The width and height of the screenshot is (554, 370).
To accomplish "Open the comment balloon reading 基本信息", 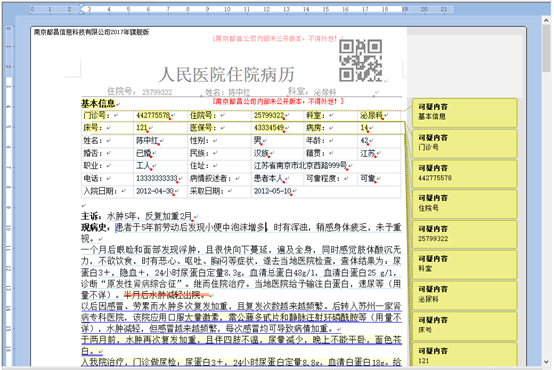I will 464,113.
